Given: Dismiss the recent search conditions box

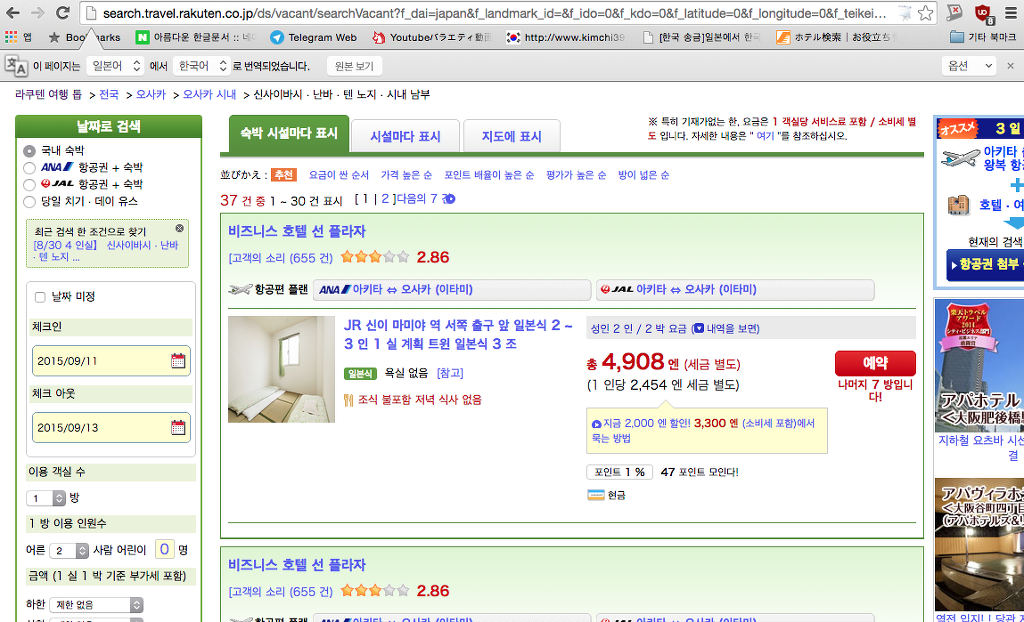Looking at the screenshot, I should (180, 228).
